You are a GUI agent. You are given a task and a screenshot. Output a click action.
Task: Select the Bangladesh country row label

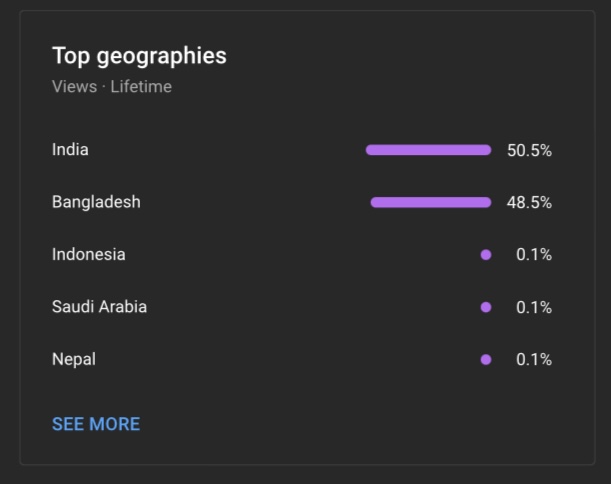tap(96, 202)
